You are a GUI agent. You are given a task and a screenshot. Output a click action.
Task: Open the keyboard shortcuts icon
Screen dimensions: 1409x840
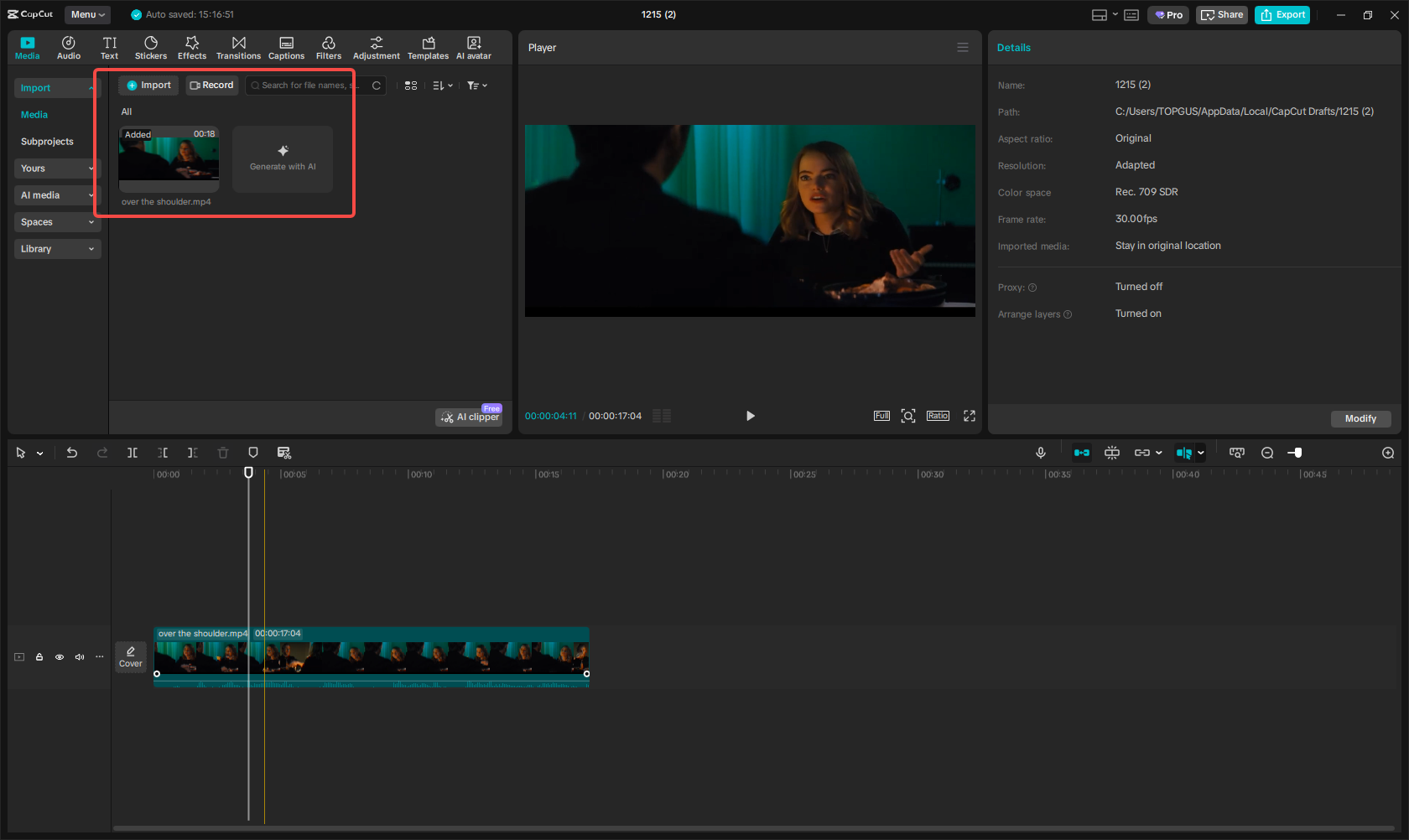[1131, 15]
